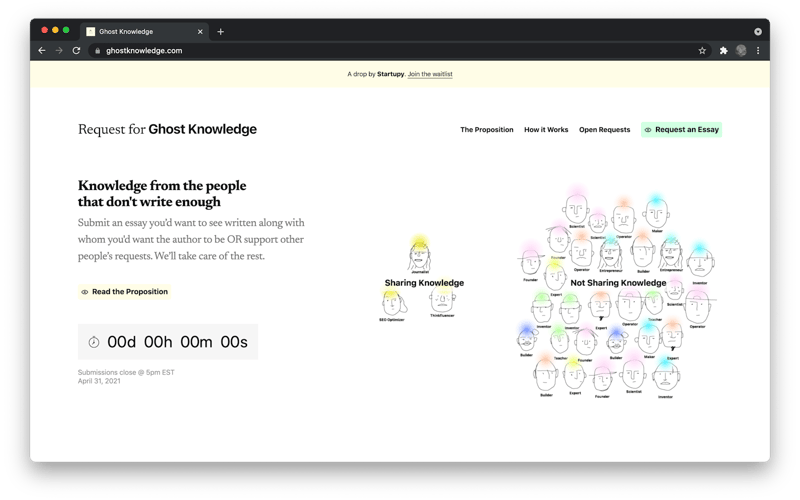Open the Open Requests nav item
This screenshot has height=500, width=800.
605,130
